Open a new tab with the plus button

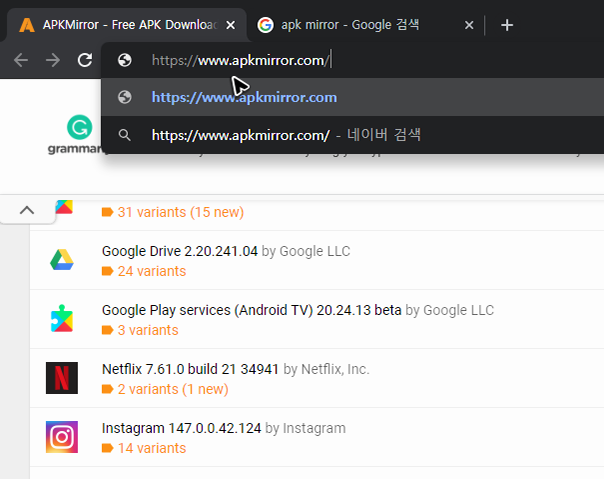(507, 25)
